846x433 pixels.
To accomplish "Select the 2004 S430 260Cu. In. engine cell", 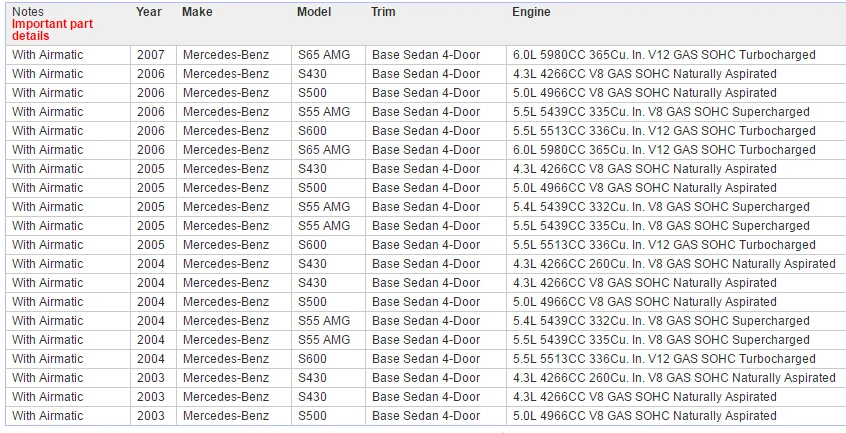I will (x=676, y=264).
